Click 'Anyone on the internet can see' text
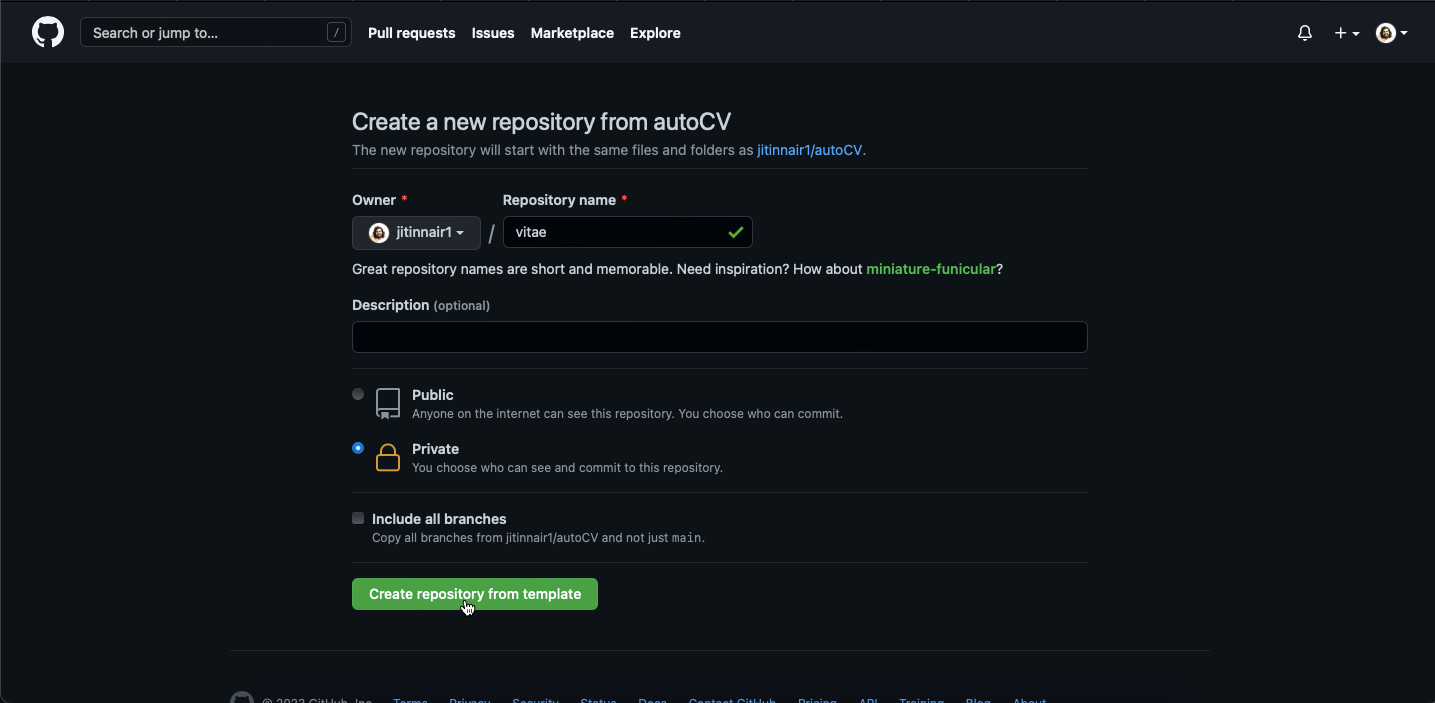Screen dimensions: 1435x703 pyautogui.click(x=627, y=414)
